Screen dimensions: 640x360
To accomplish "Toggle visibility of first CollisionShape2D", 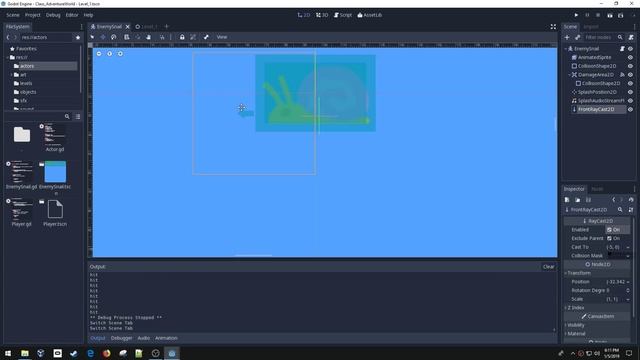I will (631, 66).
